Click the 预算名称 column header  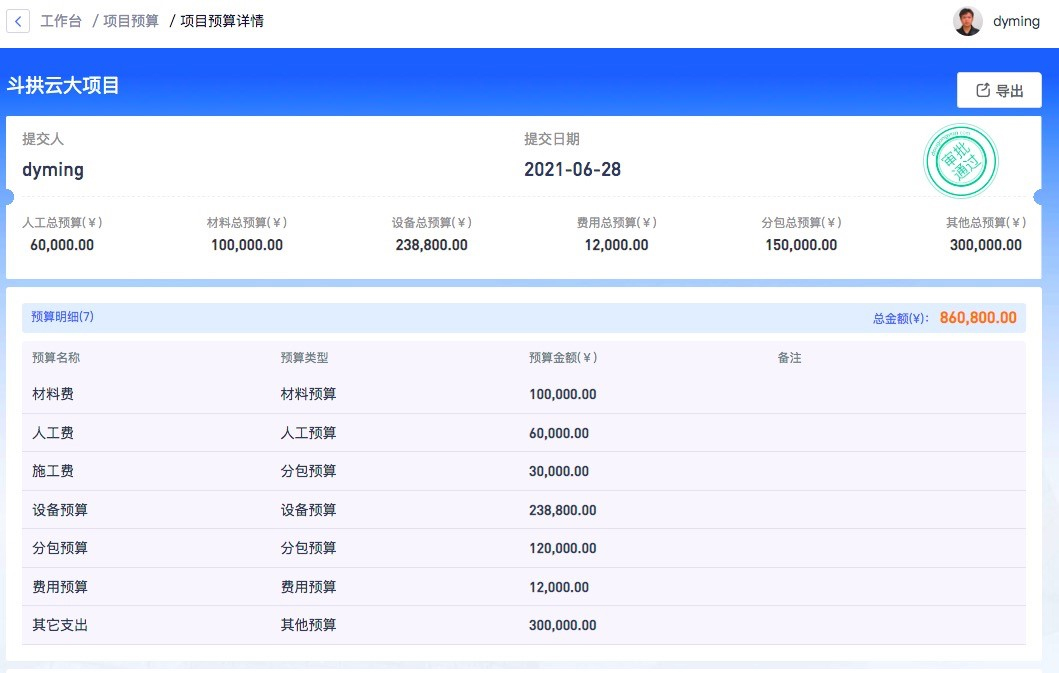56,358
